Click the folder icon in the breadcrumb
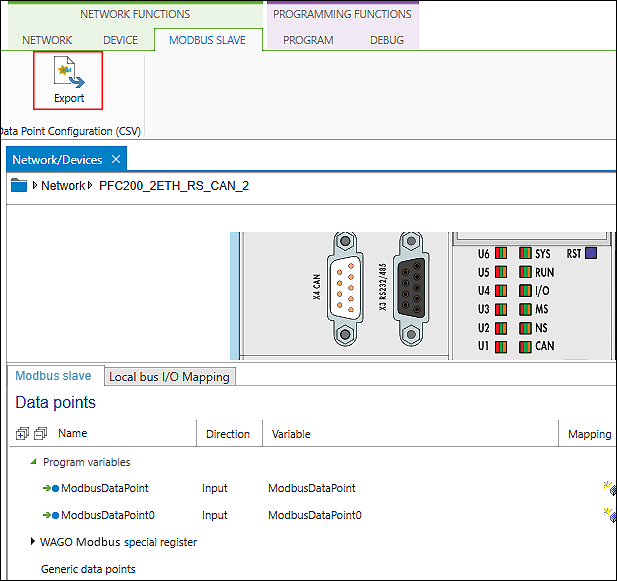This screenshot has width=617, height=581. [18, 185]
